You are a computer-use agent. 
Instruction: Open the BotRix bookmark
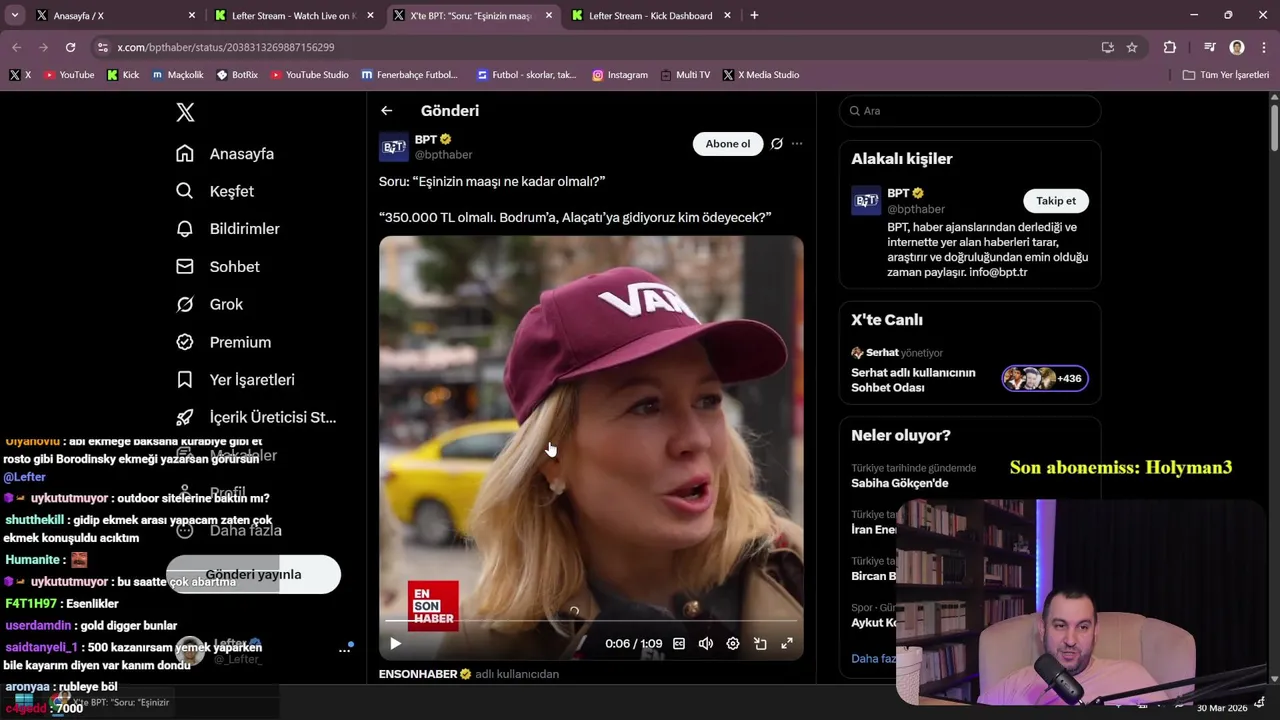coord(237,75)
